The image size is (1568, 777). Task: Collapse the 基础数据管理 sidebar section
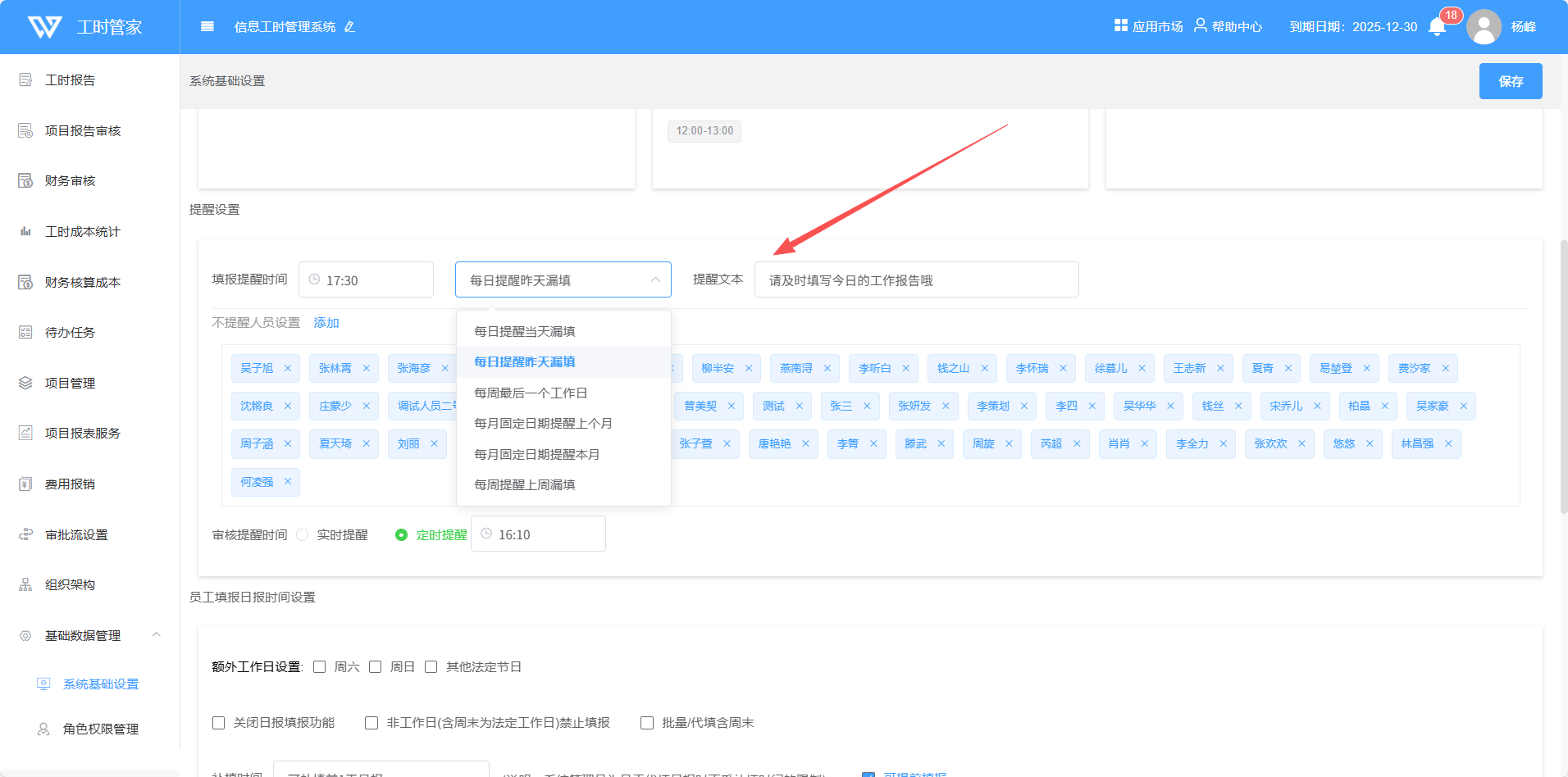pos(156,635)
